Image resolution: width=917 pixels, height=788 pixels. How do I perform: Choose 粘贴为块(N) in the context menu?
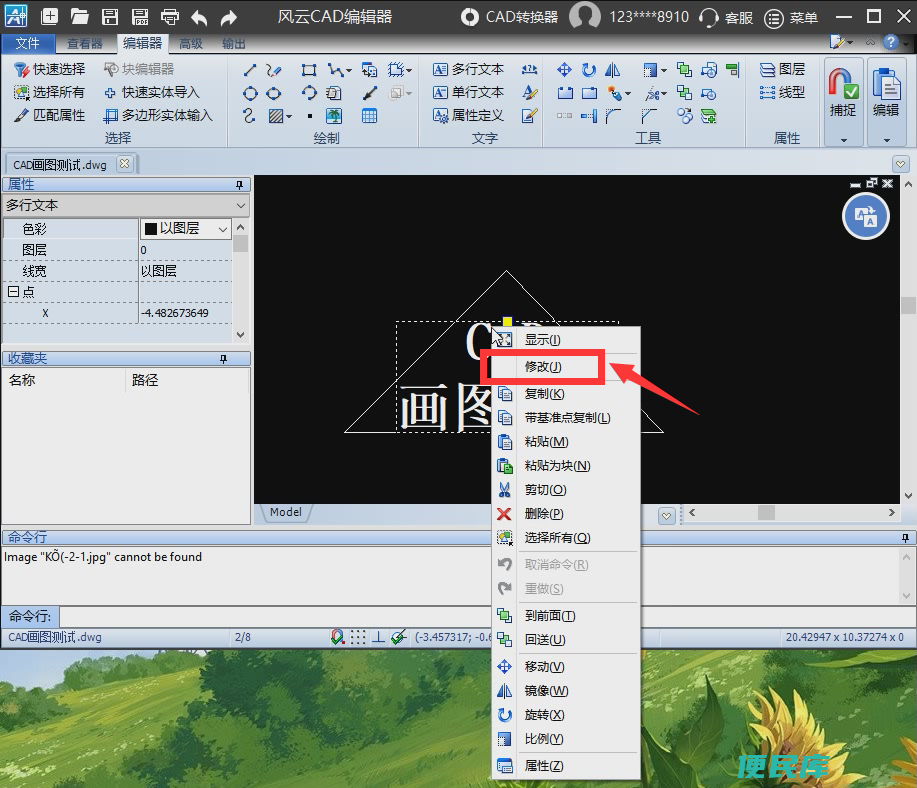coord(566,466)
